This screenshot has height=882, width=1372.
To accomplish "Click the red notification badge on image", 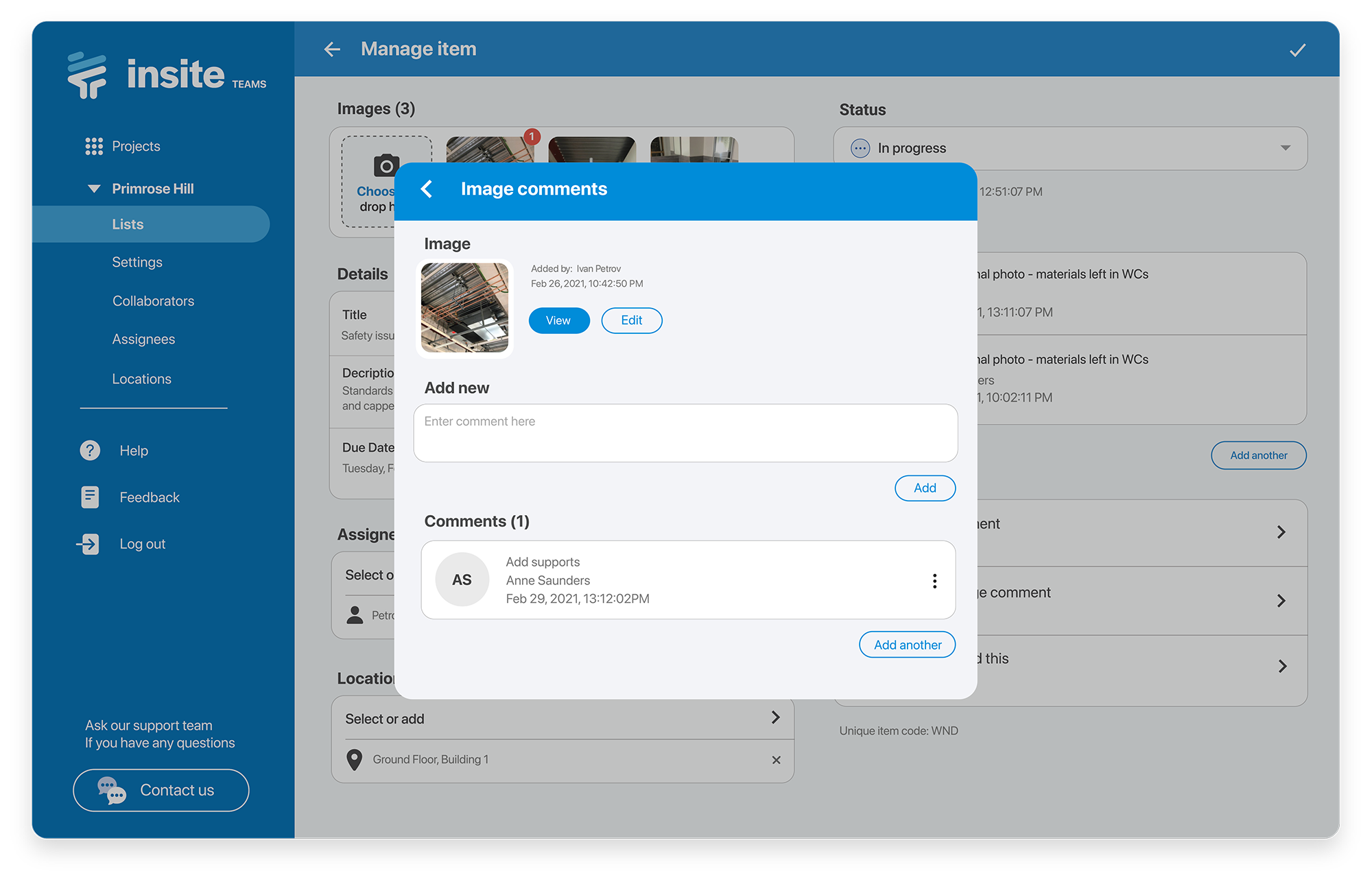I will pyautogui.click(x=532, y=136).
